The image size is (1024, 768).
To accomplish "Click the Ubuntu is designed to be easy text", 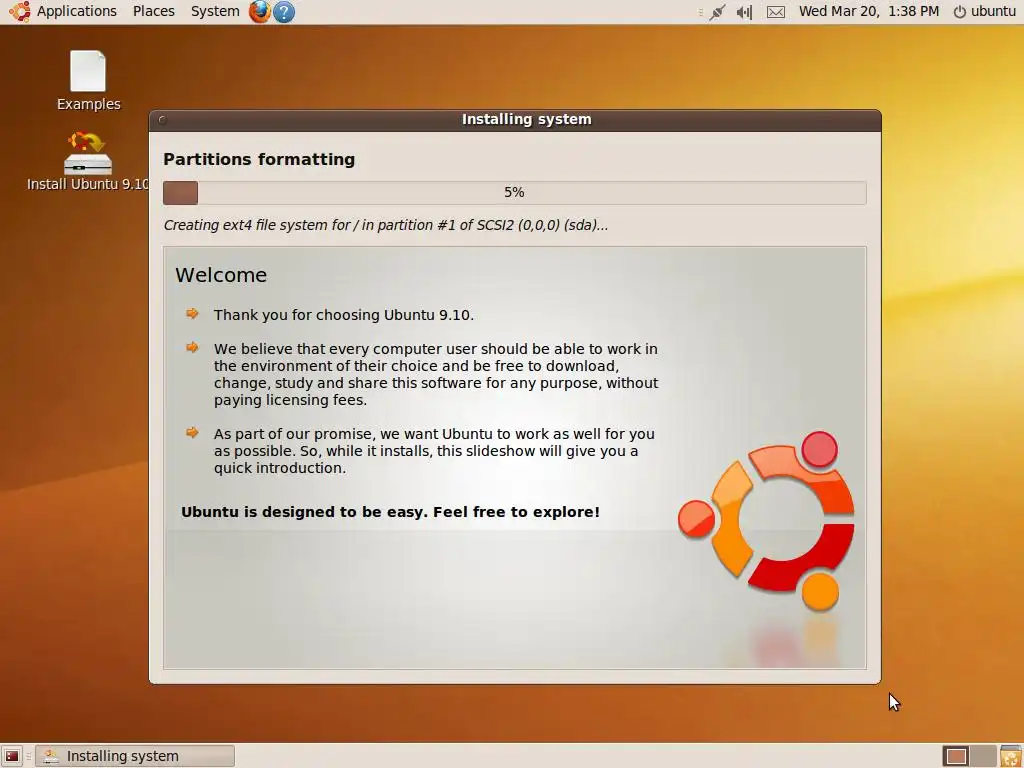I will 390,512.
